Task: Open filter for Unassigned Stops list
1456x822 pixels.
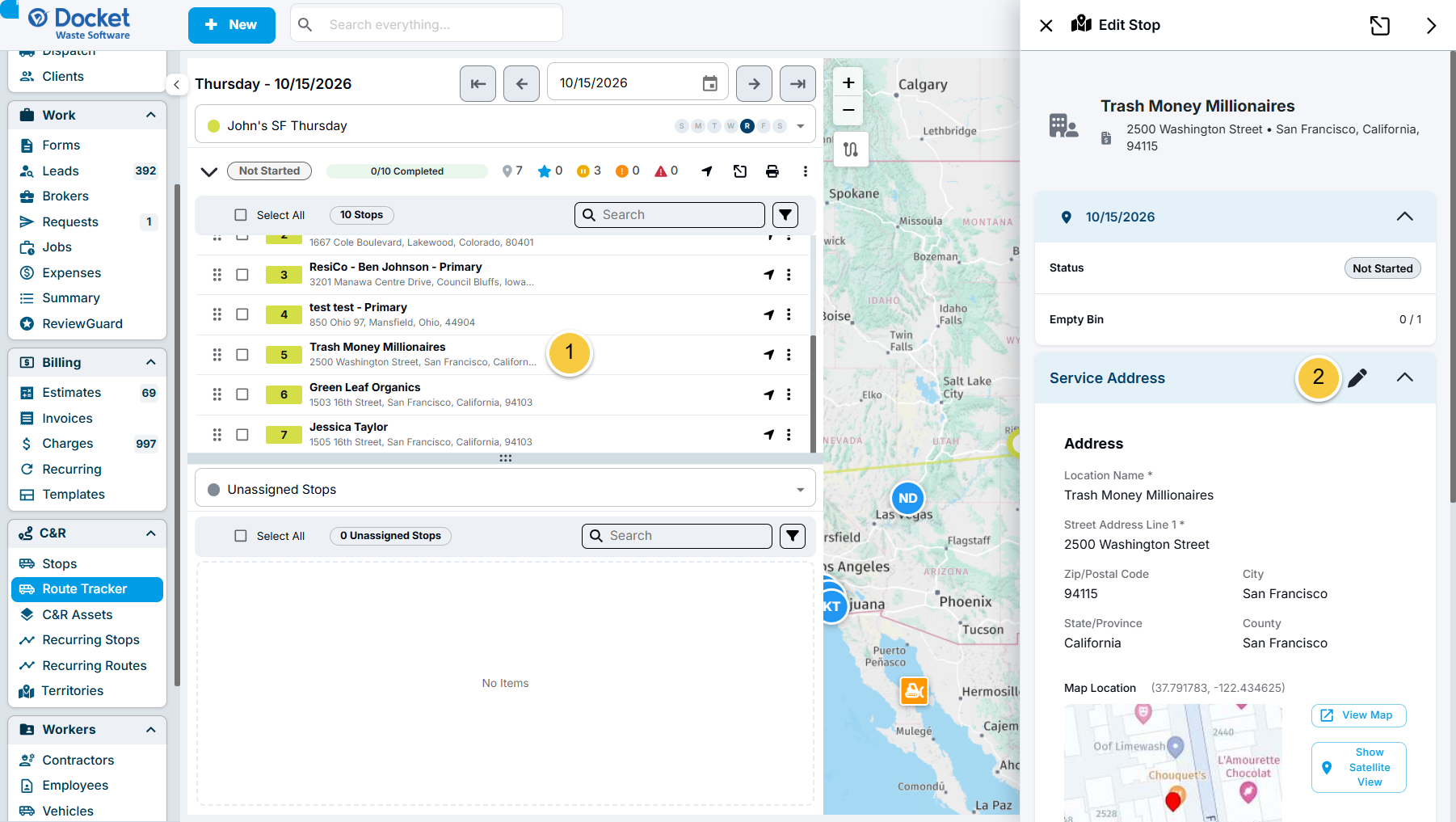Action: pyautogui.click(x=793, y=536)
